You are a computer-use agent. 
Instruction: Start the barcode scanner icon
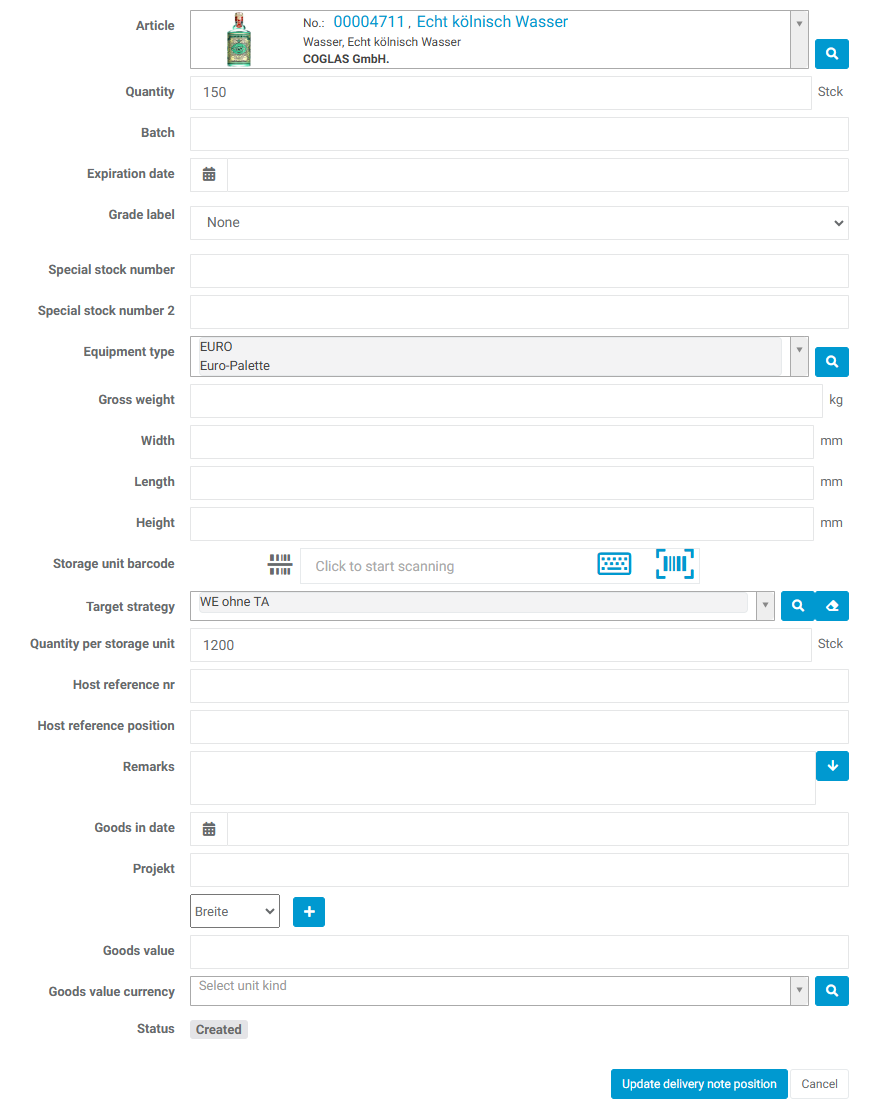point(675,564)
